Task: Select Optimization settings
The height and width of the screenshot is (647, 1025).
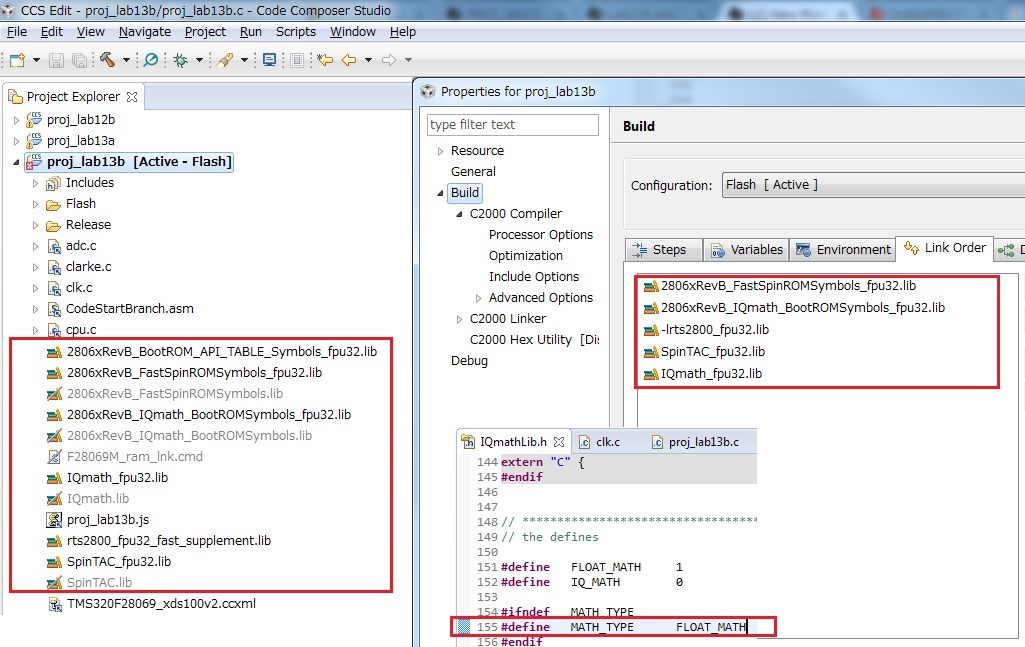Action: [x=526, y=256]
